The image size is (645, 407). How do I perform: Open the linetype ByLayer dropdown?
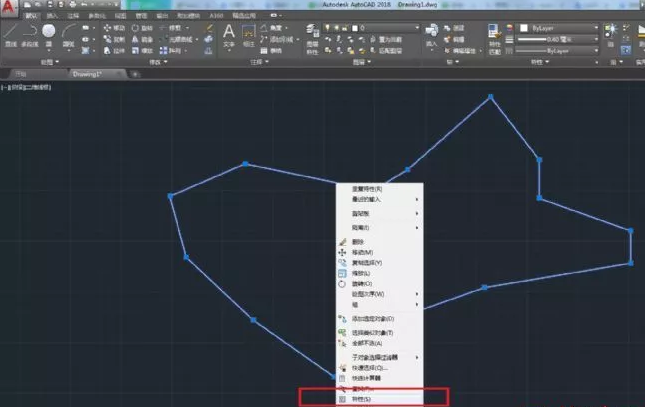[x=557, y=51]
